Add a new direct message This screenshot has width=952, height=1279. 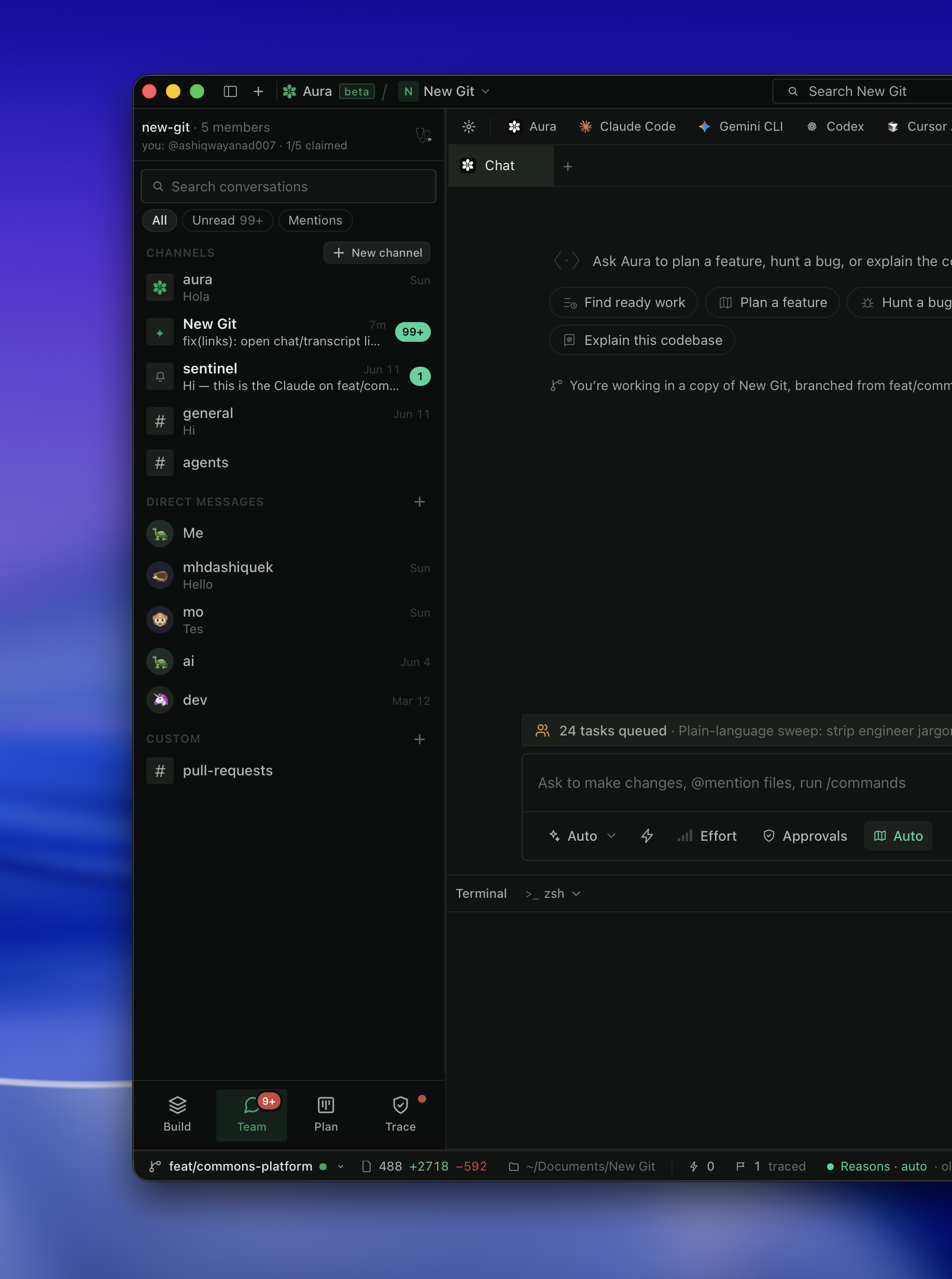tap(419, 502)
